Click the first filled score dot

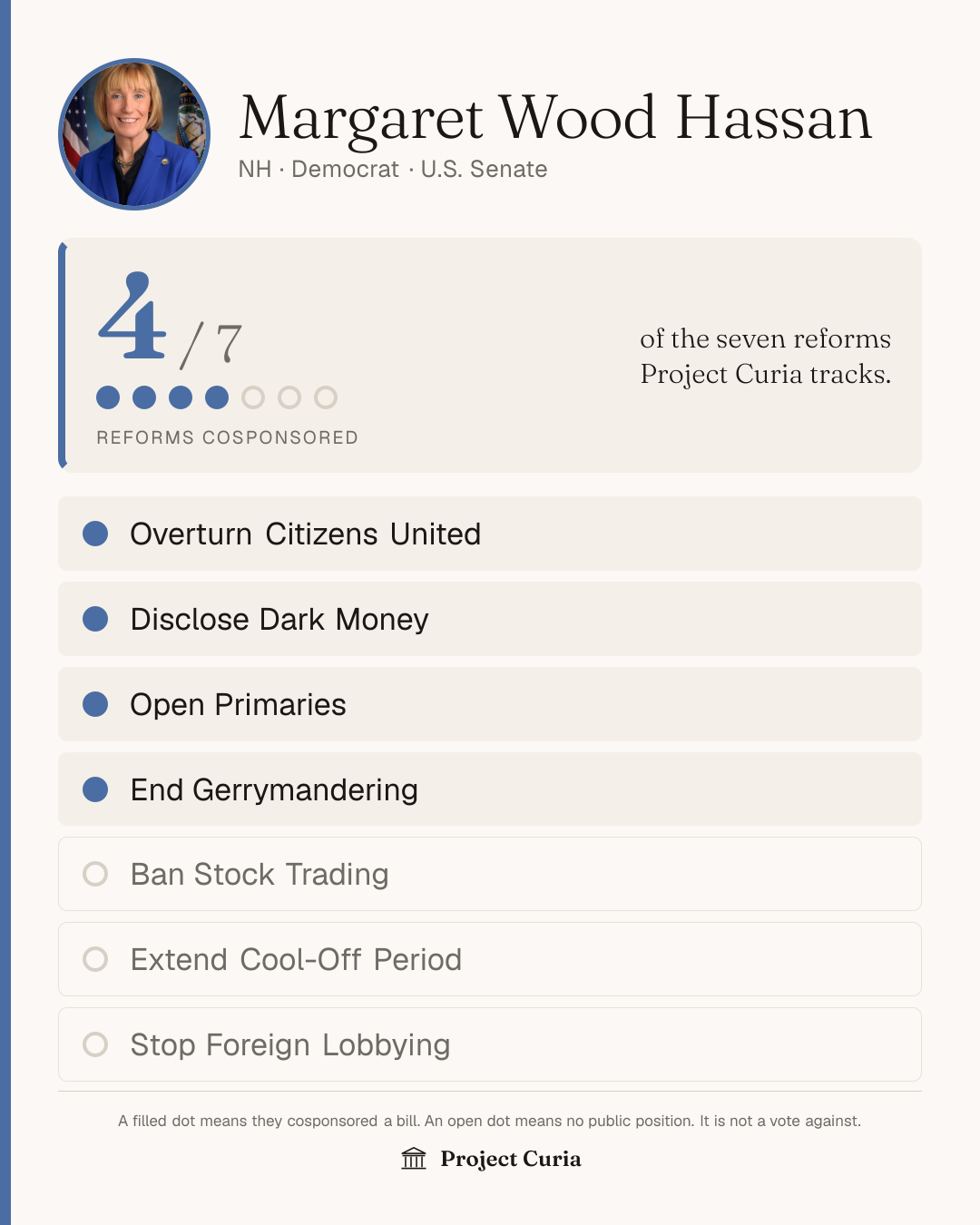[x=108, y=397]
